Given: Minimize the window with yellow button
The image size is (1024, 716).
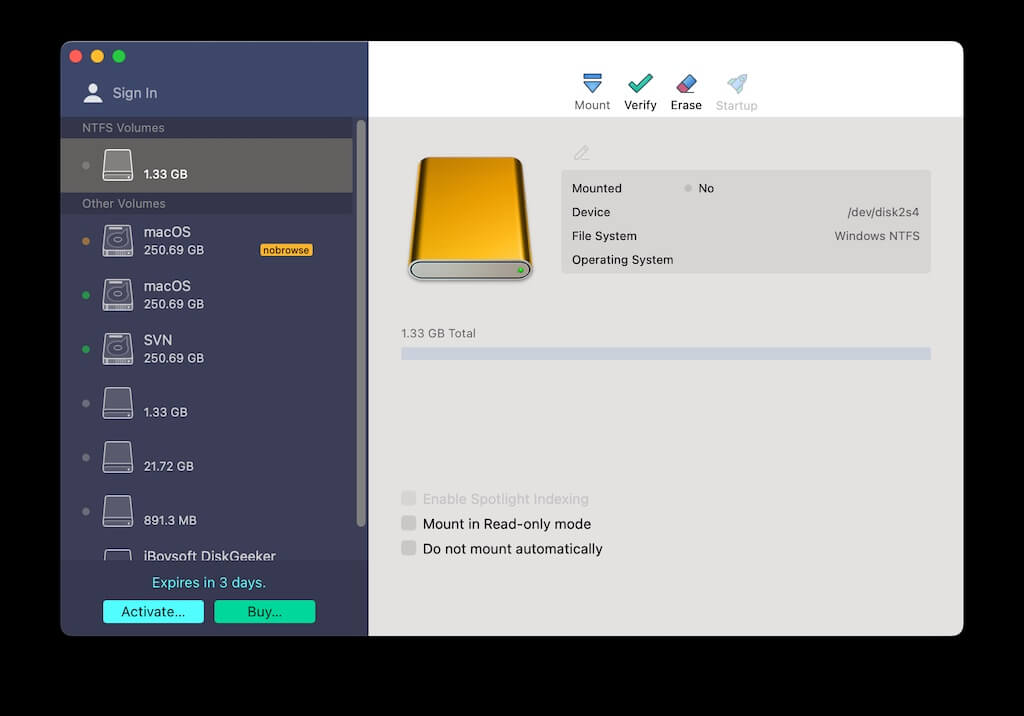Looking at the screenshot, I should pos(97,56).
